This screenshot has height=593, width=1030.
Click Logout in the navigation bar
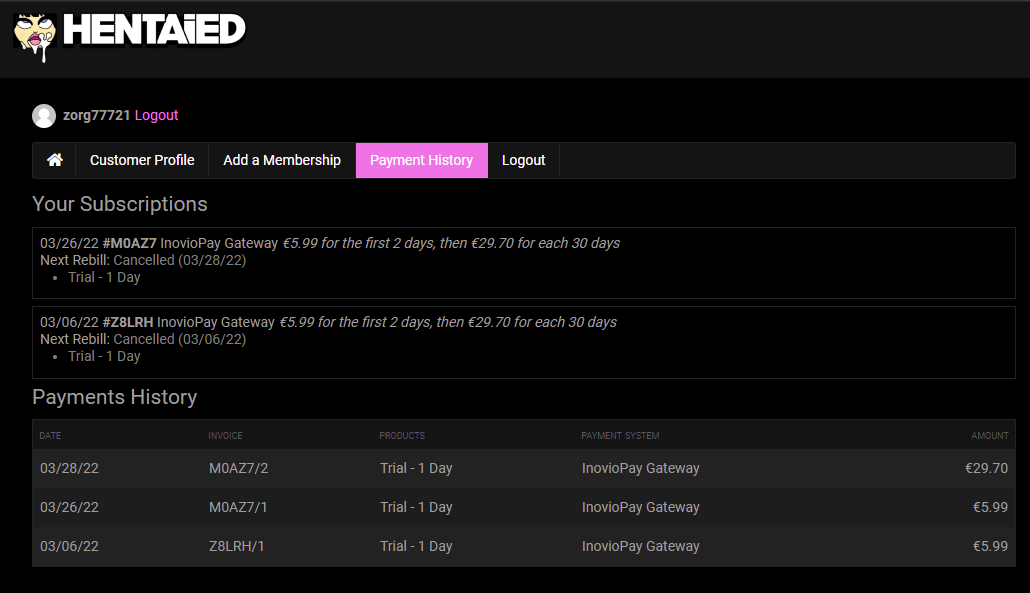[x=523, y=160]
